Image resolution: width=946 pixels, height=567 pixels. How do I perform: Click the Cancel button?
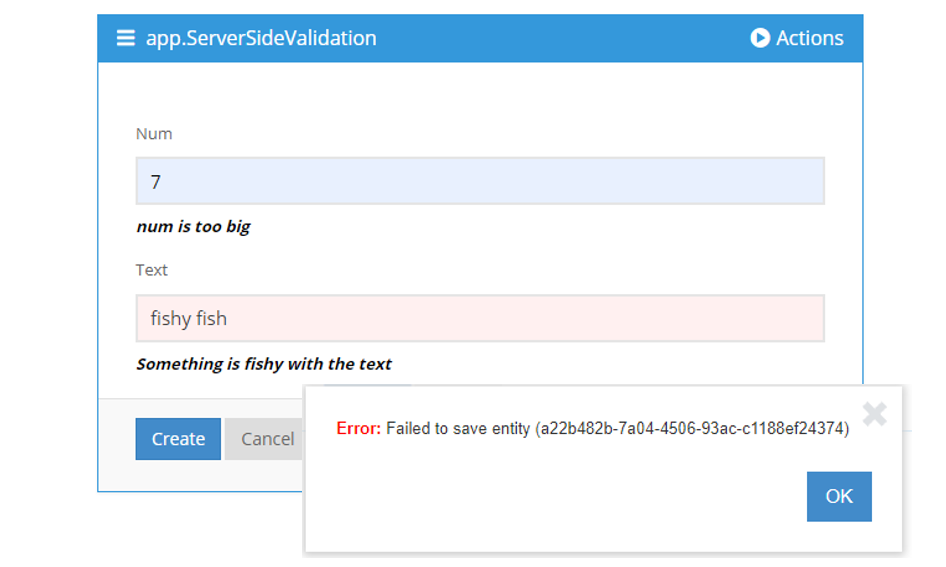pos(264,439)
